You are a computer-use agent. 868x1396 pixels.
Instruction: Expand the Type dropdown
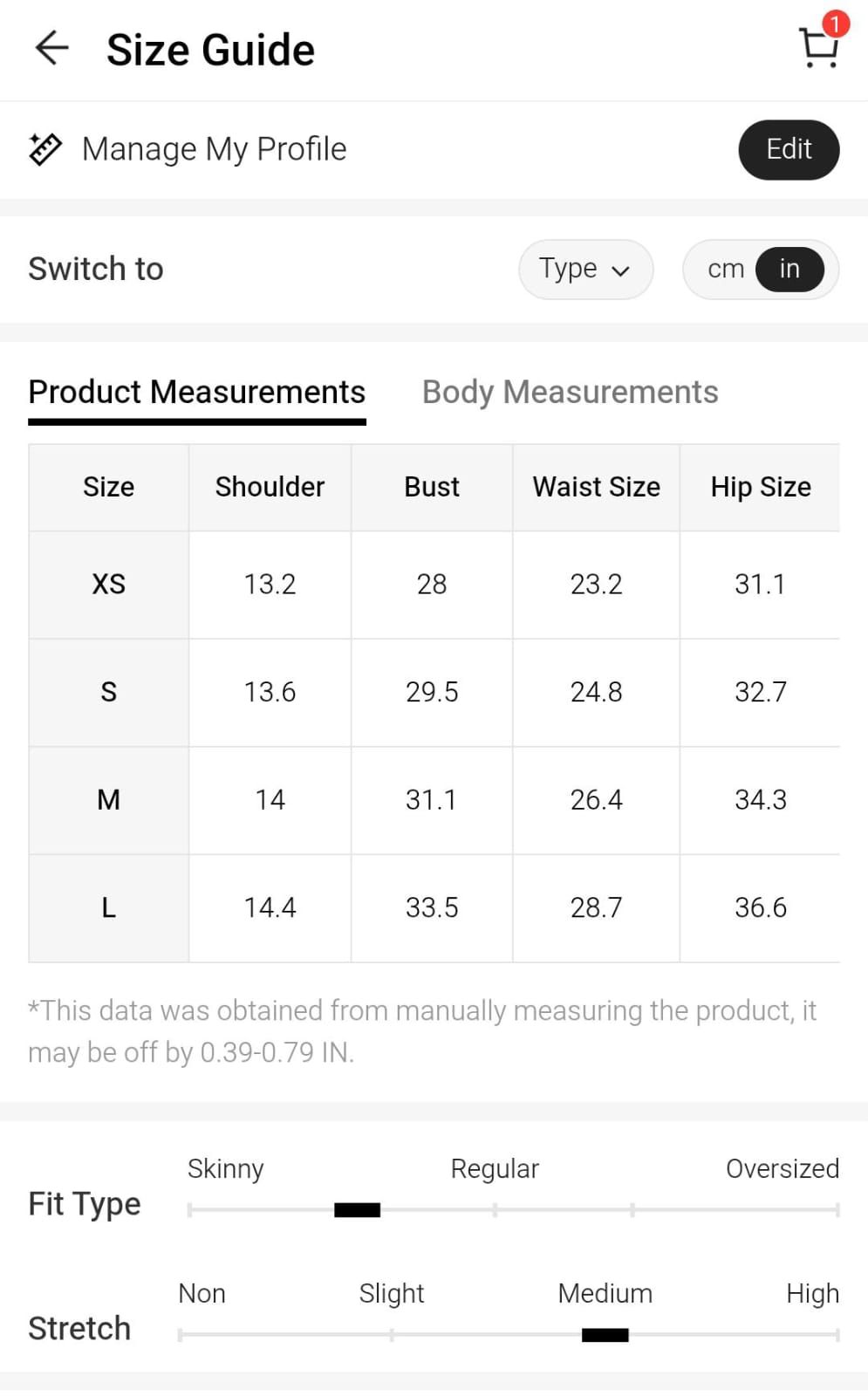[x=585, y=269]
